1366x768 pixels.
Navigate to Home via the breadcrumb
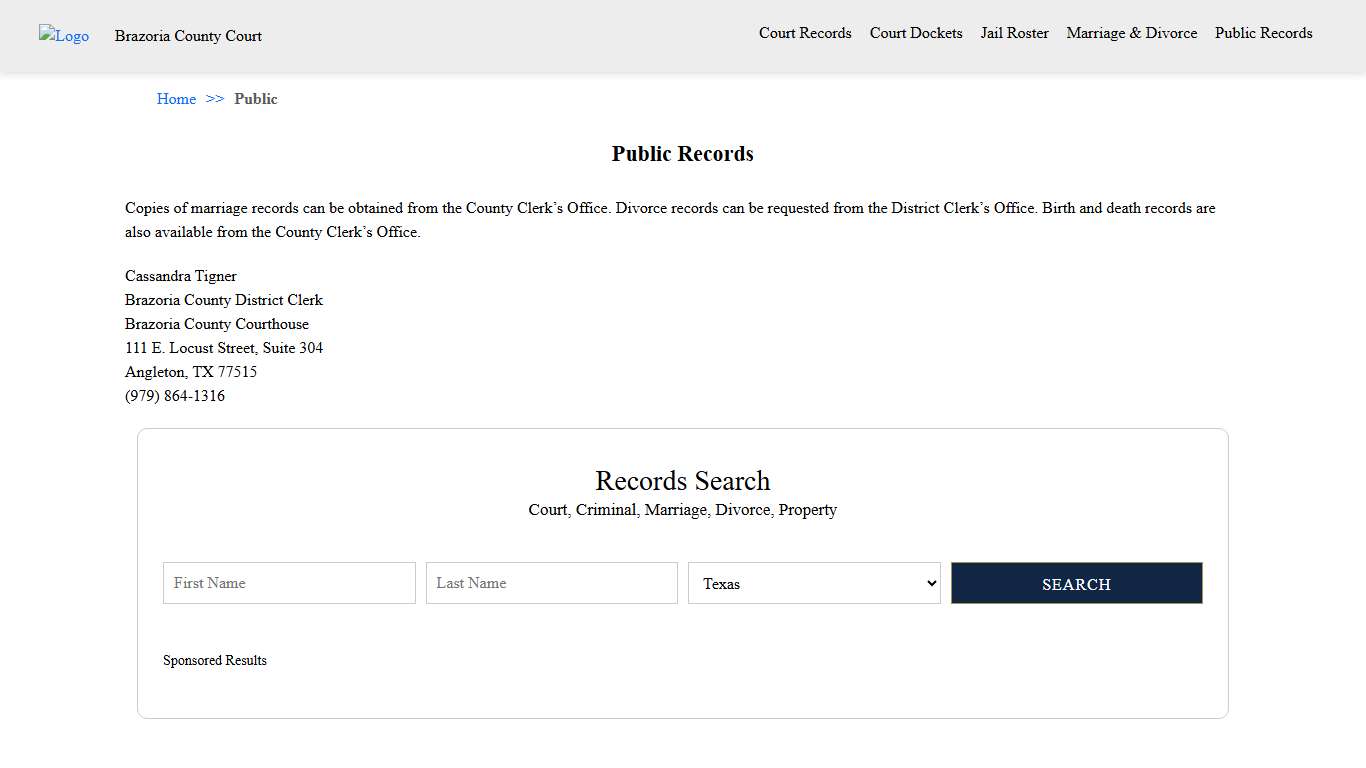tap(176, 99)
